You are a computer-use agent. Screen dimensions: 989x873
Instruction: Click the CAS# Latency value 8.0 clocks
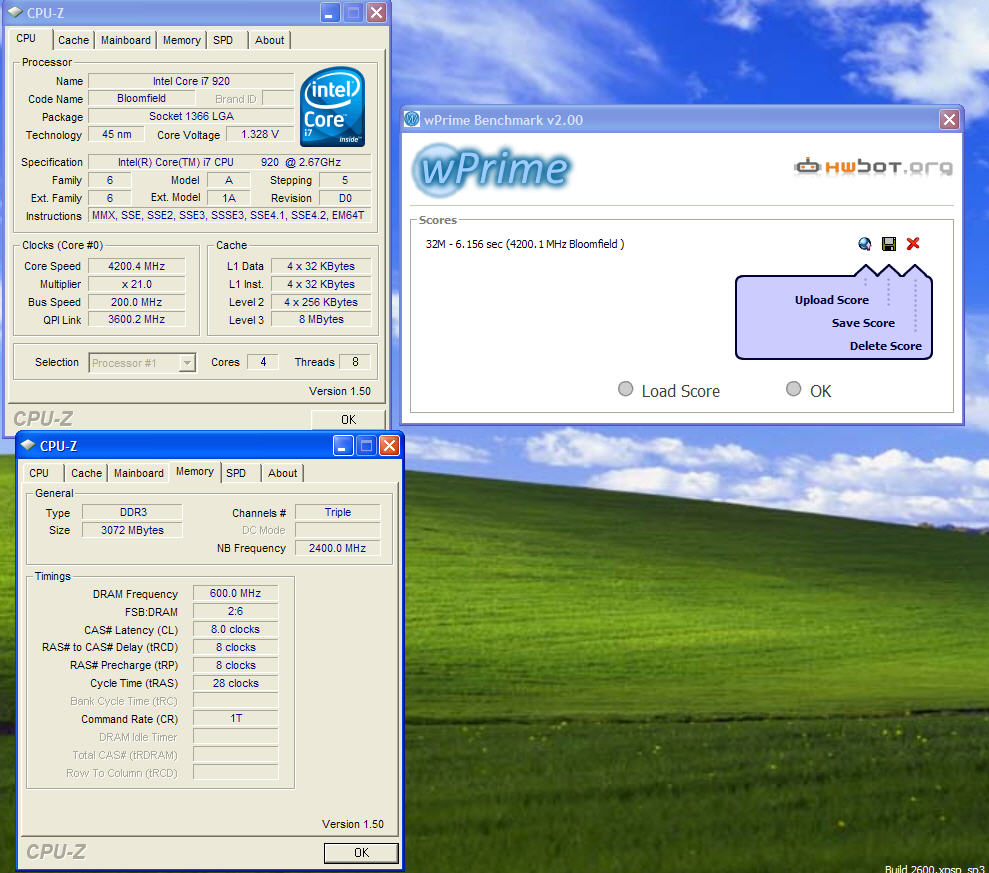235,629
